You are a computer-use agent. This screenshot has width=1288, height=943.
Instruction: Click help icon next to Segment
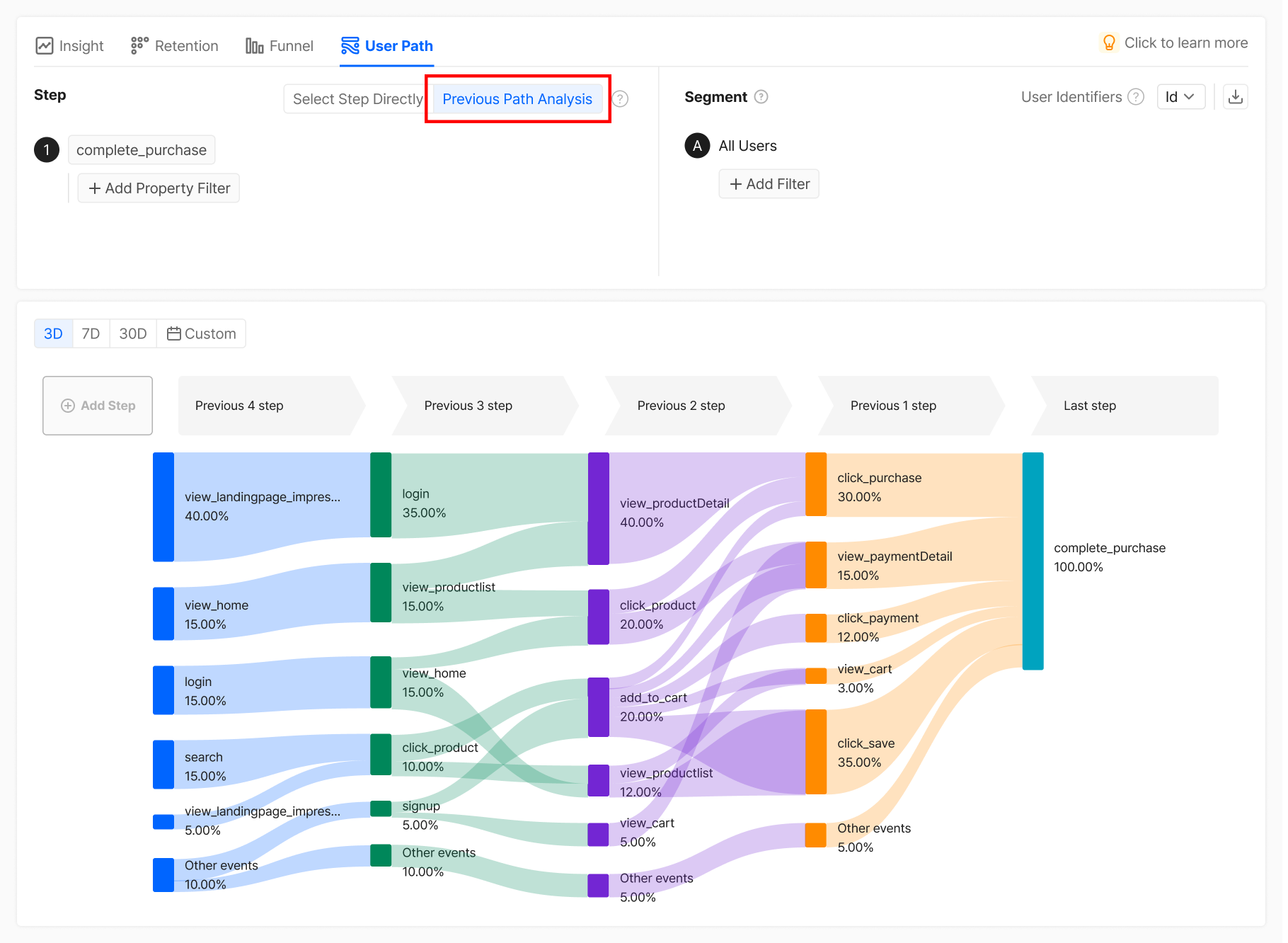pyautogui.click(x=761, y=97)
